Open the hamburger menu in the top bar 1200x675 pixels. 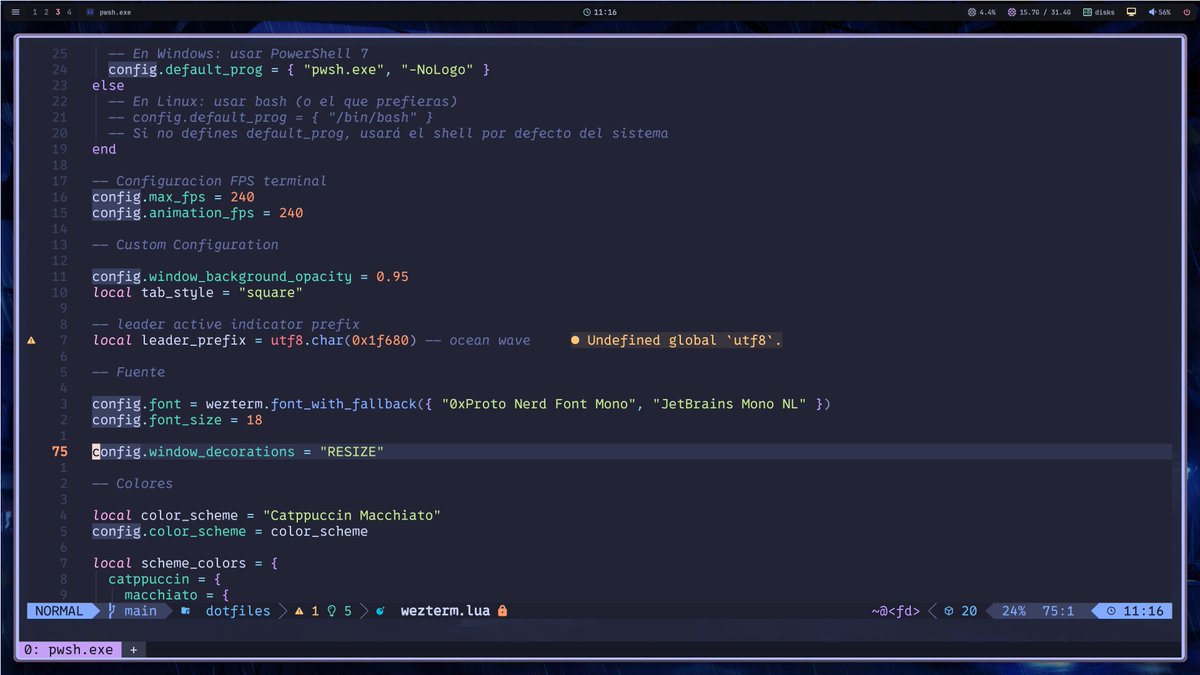15,12
